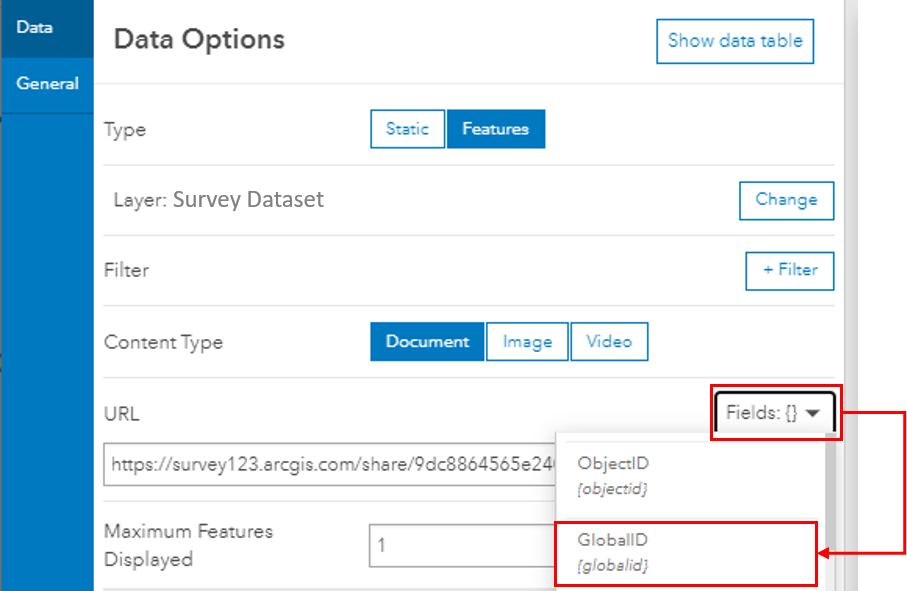Click into the URL text box
The image size is (907, 591).
coord(330,464)
